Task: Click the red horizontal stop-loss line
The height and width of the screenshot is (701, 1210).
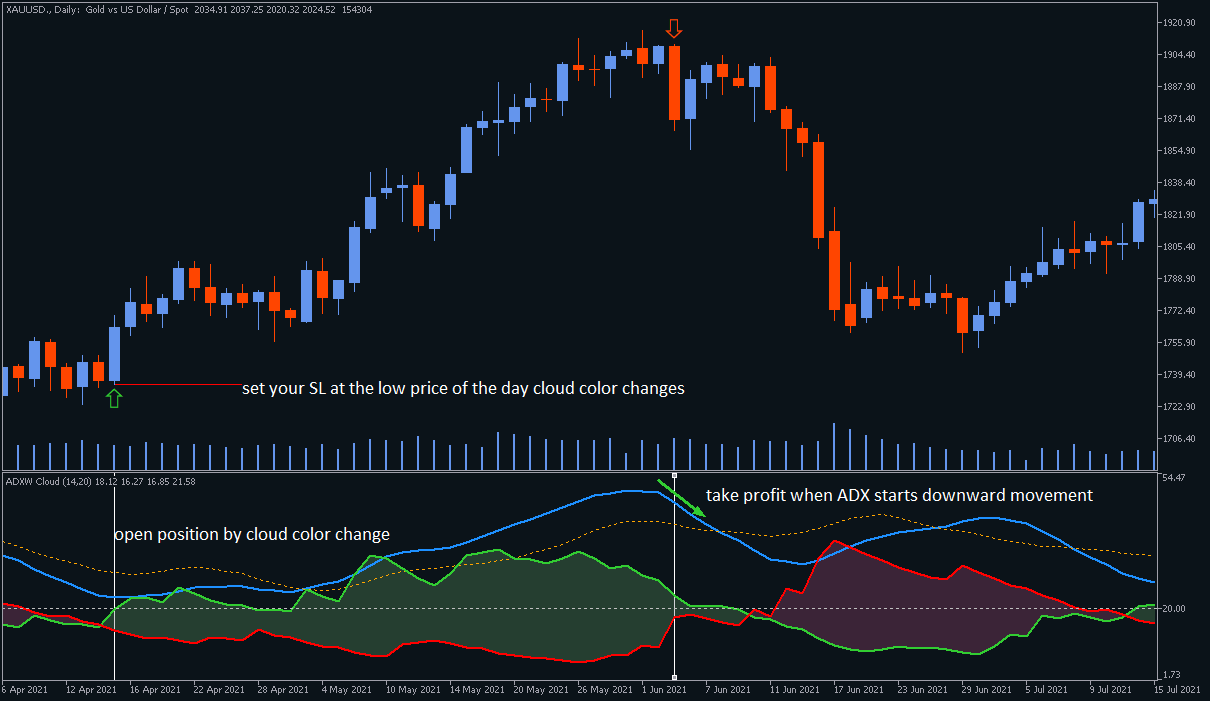Action: tap(178, 384)
